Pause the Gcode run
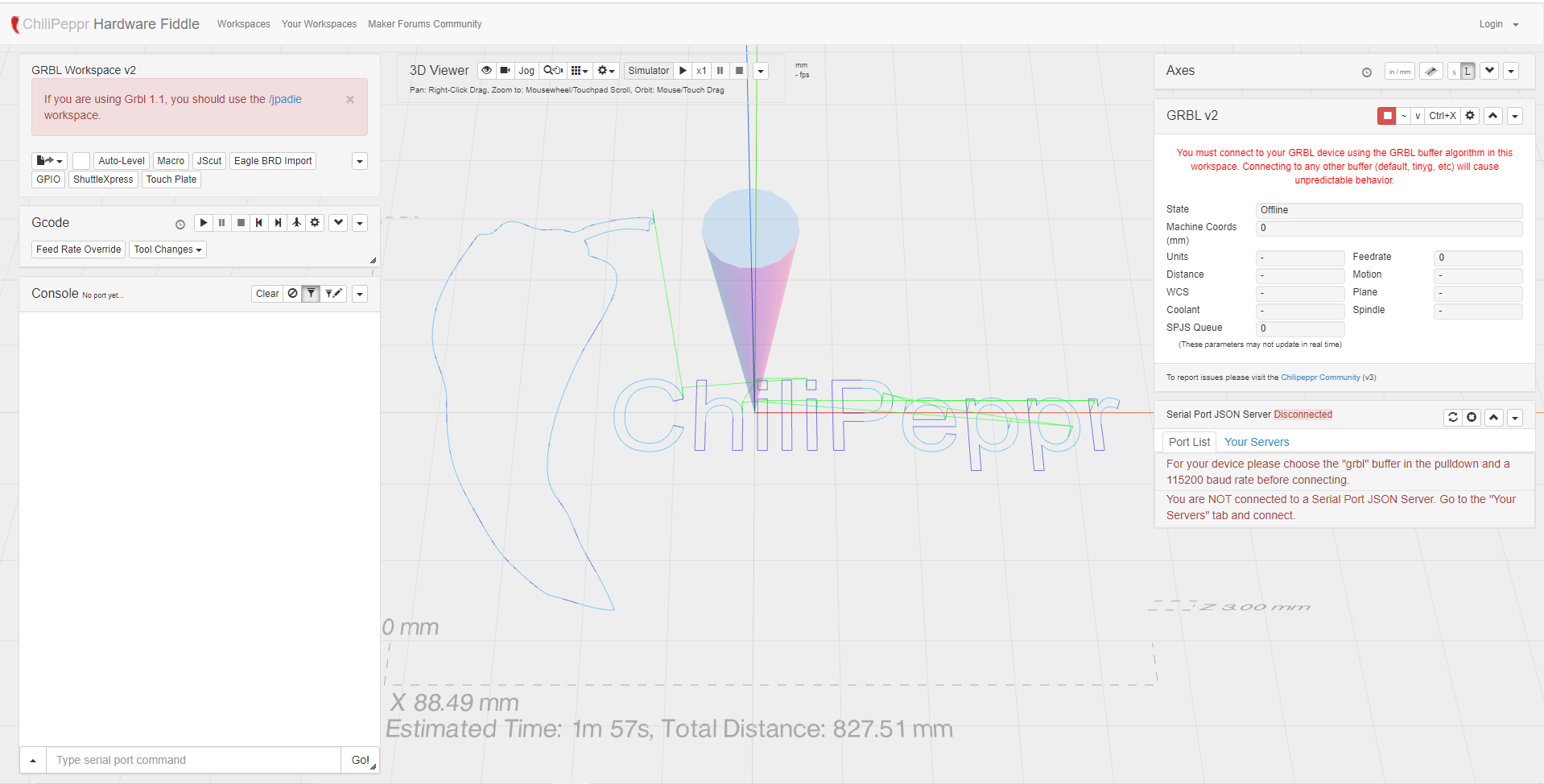This screenshot has height=784, width=1544. tap(222, 223)
